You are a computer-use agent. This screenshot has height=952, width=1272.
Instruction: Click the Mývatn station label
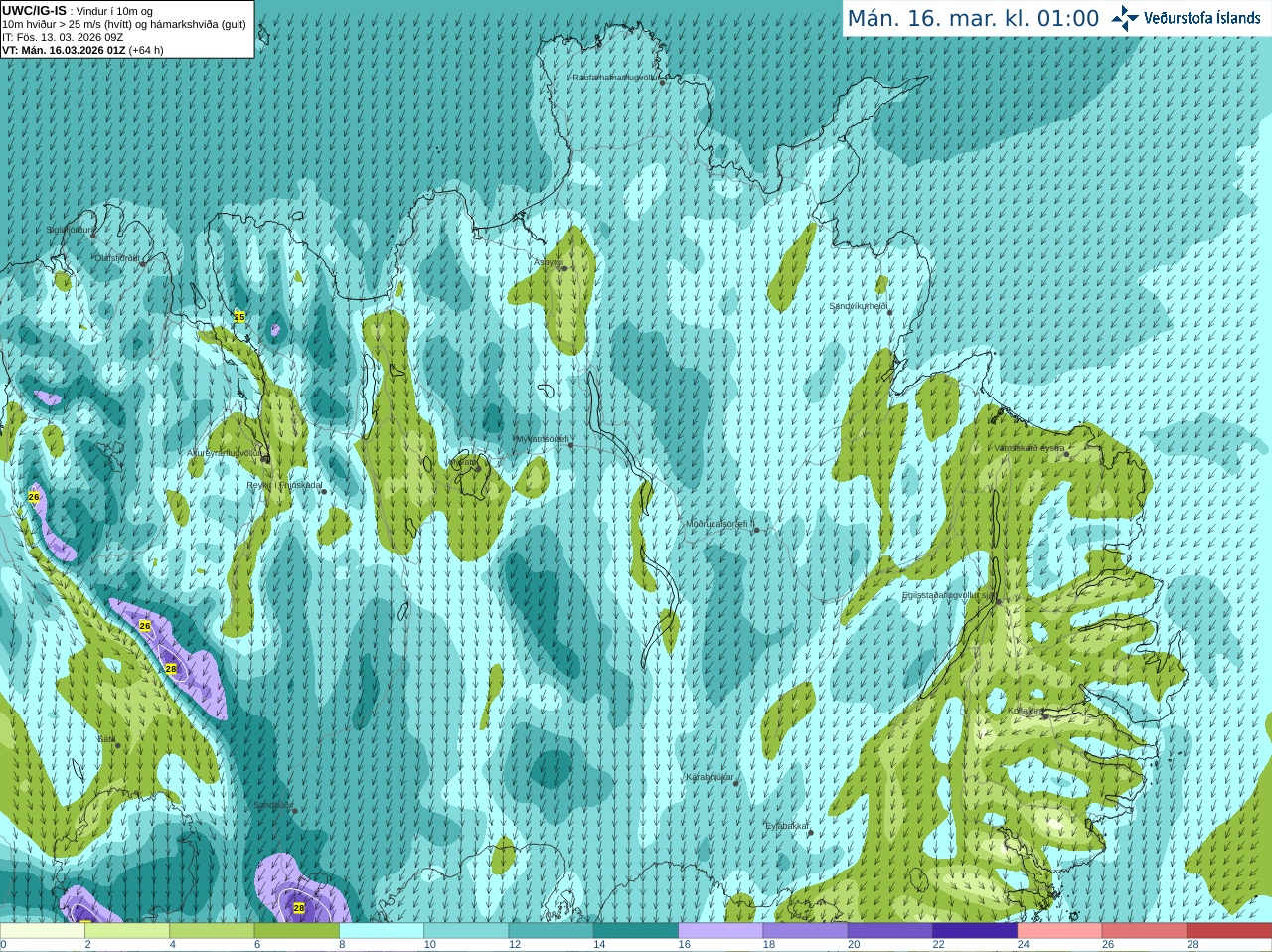(x=463, y=462)
